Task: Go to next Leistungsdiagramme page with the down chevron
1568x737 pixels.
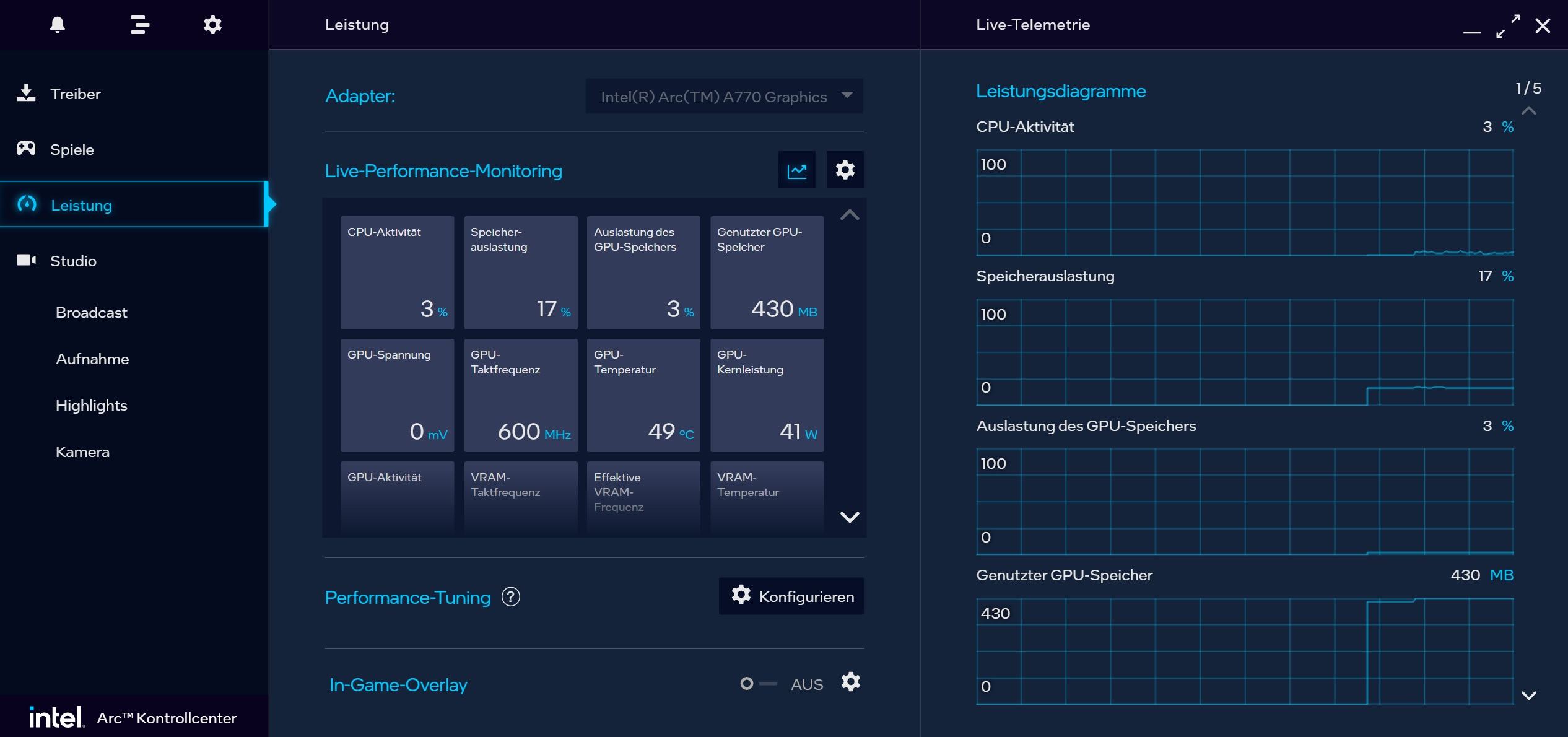Action: click(1528, 695)
